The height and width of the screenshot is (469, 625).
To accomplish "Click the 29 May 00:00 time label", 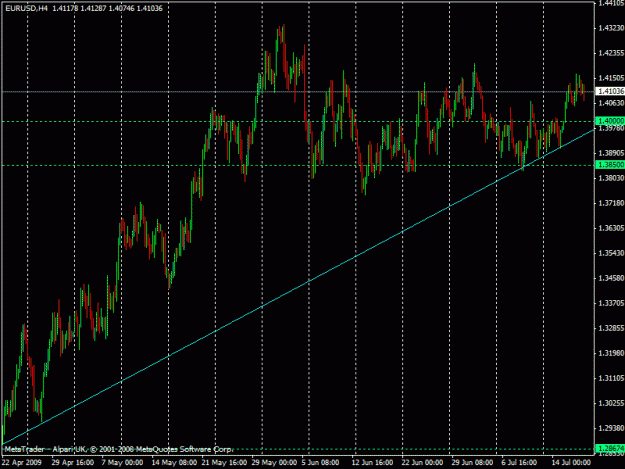I will tap(274, 463).
